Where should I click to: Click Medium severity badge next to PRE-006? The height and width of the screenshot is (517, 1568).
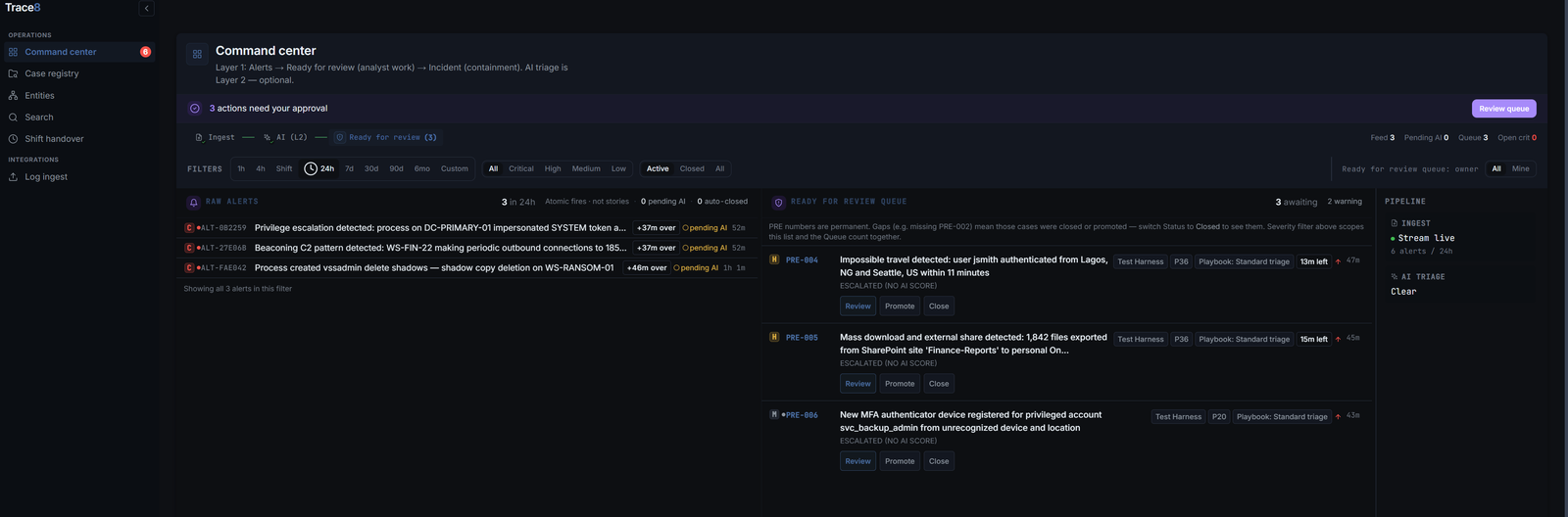[774, 415]
